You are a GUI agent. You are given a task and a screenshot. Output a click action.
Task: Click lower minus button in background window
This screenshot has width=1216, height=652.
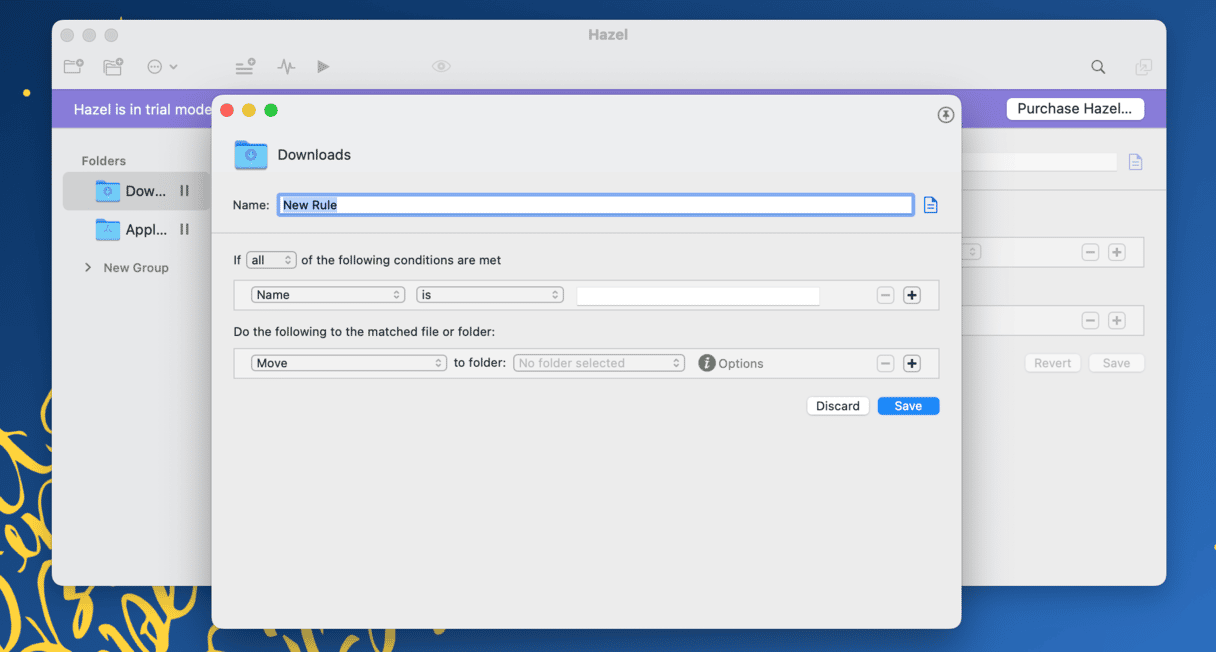[x=1090, y=320]
